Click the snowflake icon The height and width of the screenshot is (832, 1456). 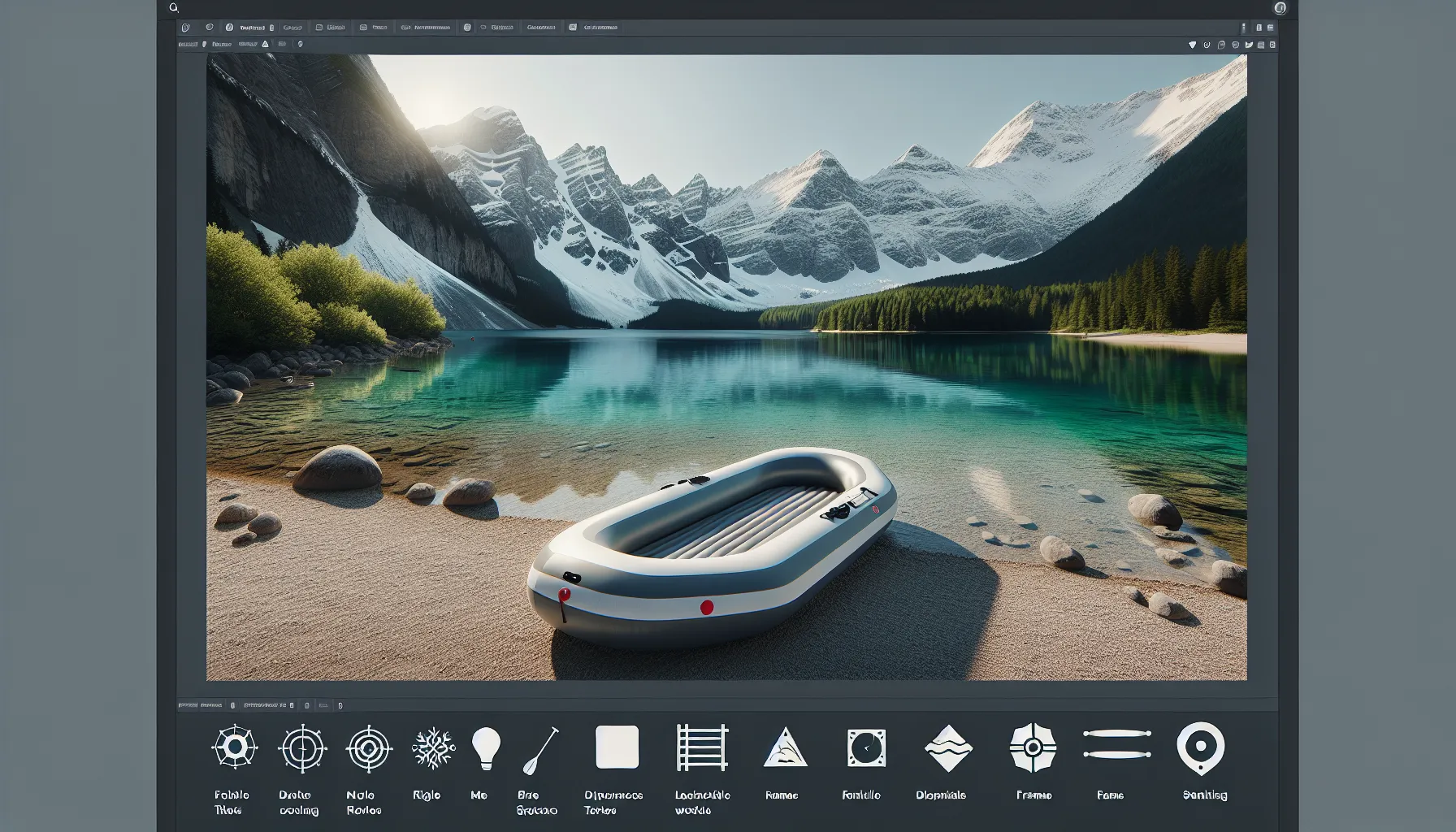[x=433, y=747]
